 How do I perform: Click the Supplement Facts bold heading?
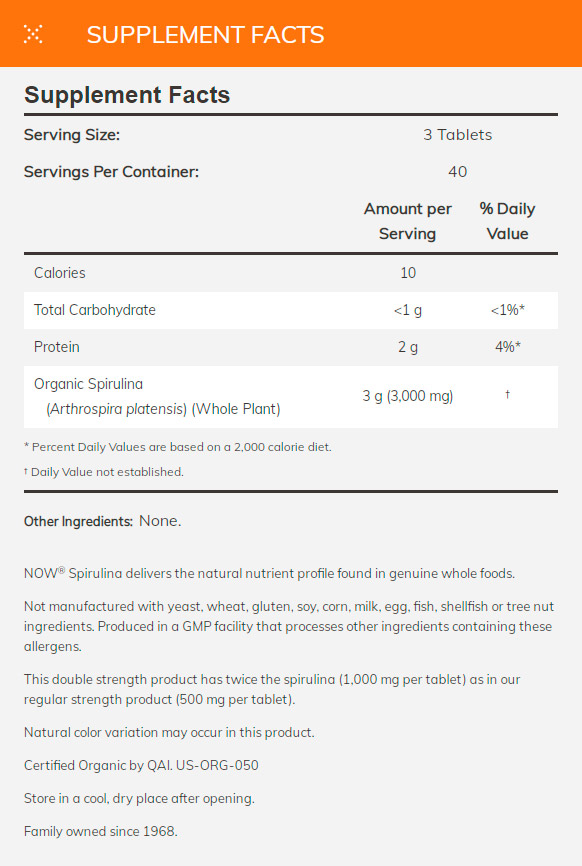tap(127, 95)
